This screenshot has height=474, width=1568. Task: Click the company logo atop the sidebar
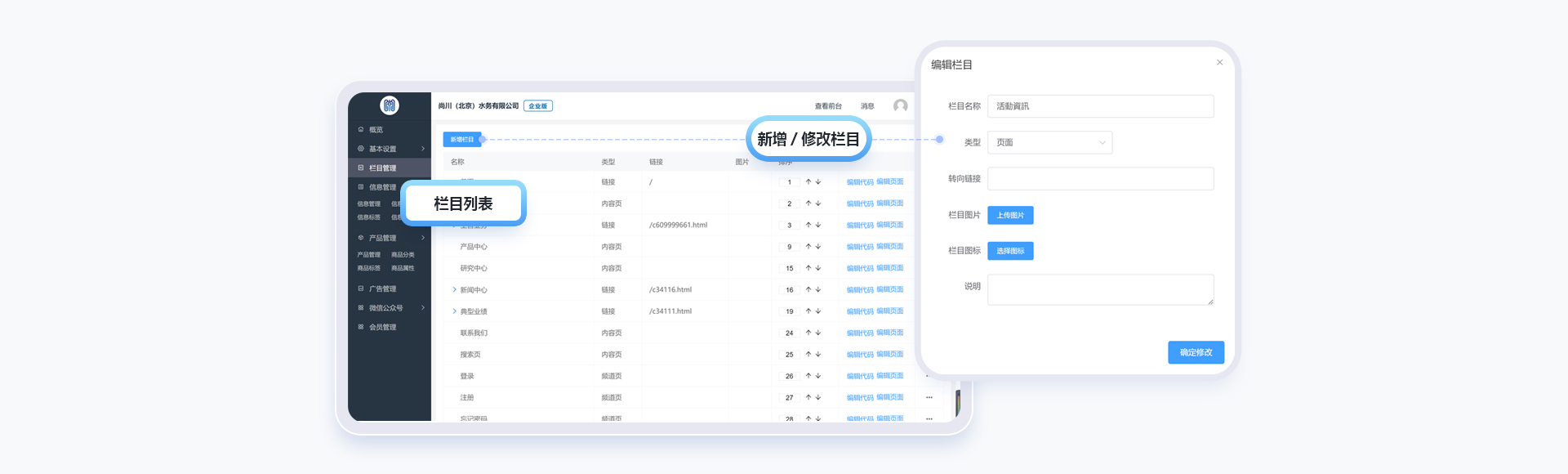[x=390, y=105]
